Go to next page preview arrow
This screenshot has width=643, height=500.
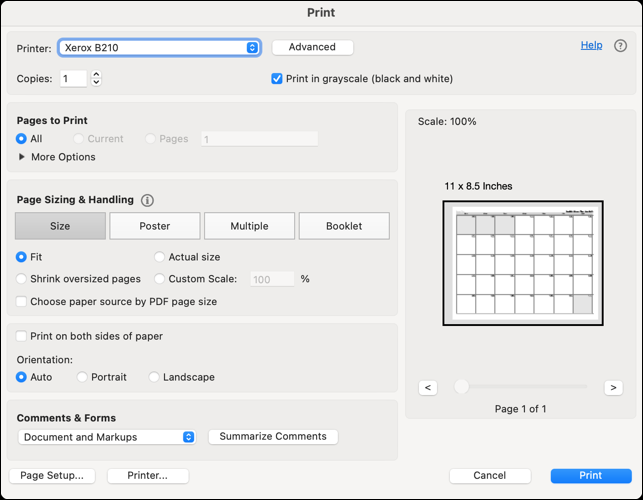(x=613, y=387)
